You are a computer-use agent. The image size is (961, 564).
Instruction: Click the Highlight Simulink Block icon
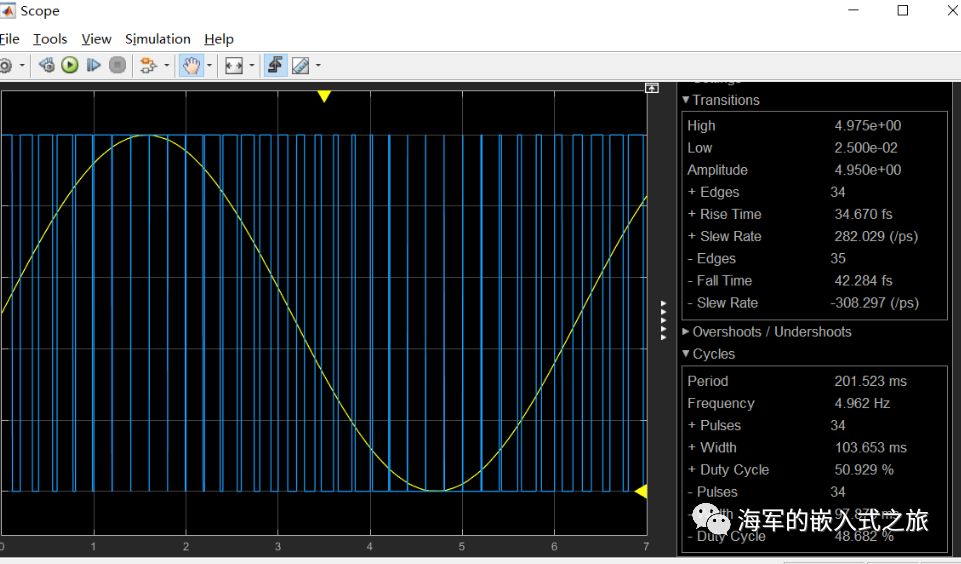click(148, 65)
